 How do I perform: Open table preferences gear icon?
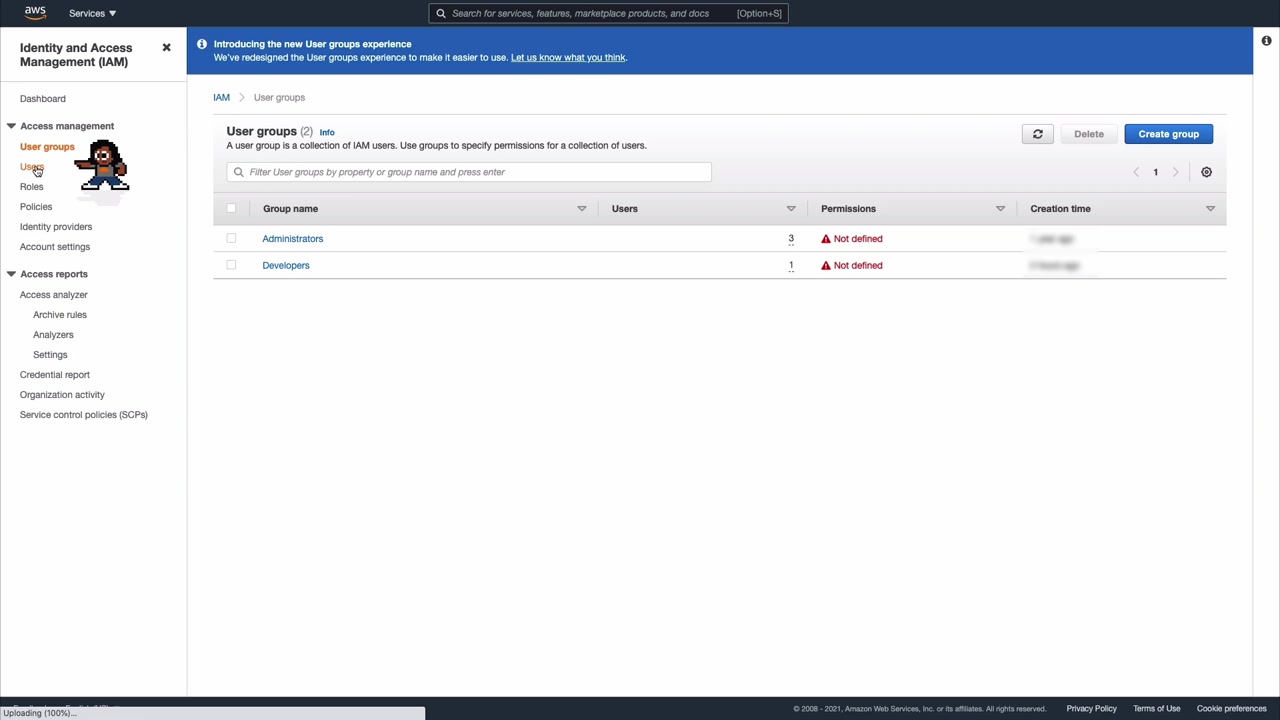click(x=1206, y=172)
